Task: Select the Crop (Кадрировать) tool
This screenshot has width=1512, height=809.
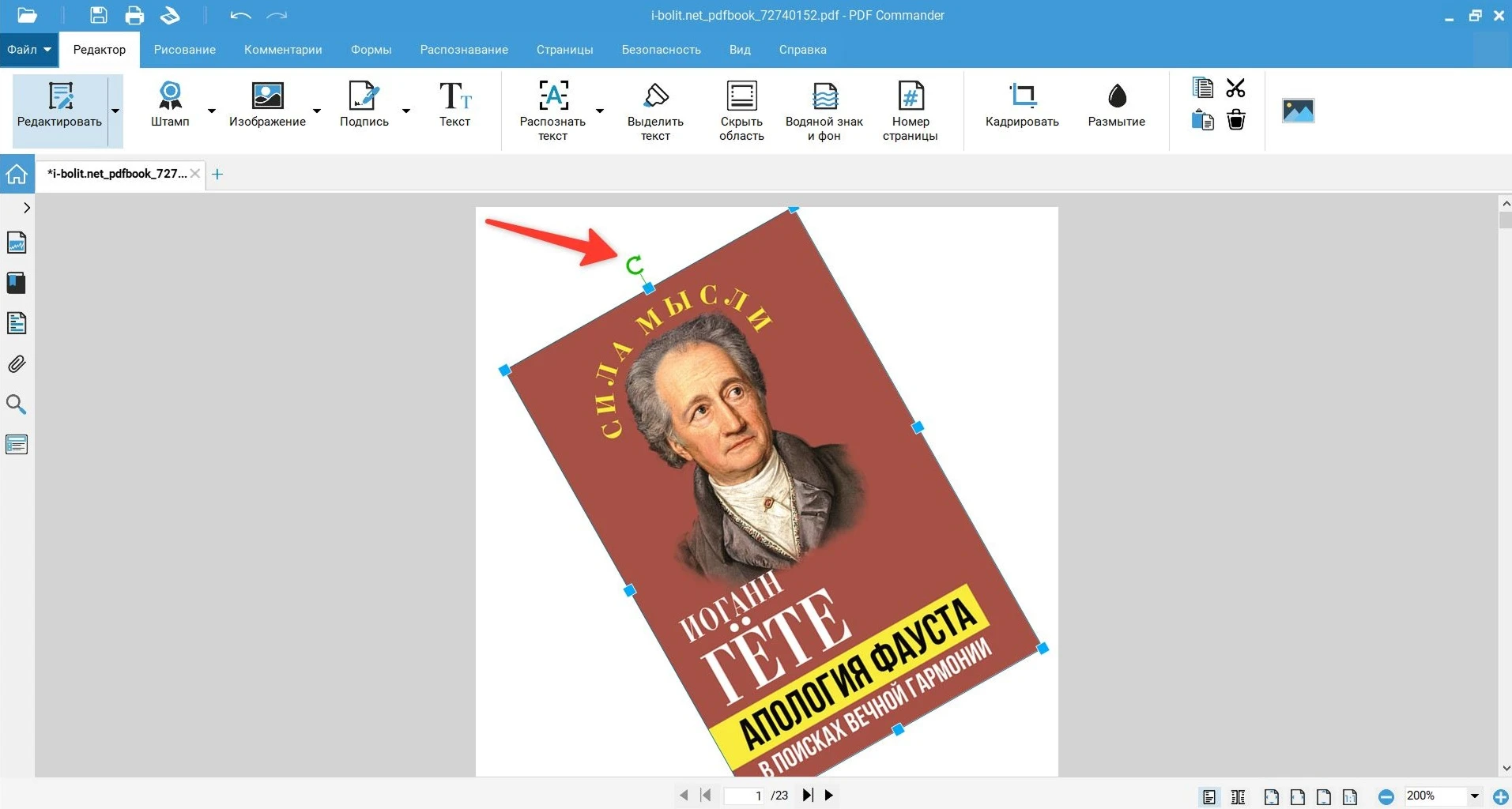Action: (x=1021, y=106)
